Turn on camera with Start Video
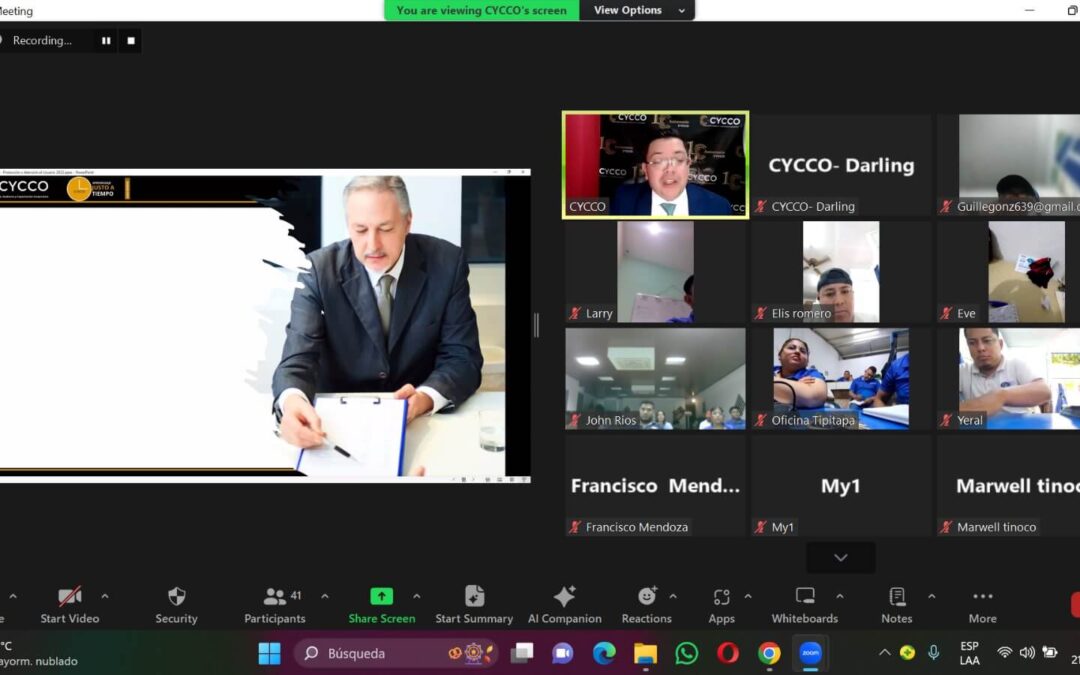 click(70, 604)
